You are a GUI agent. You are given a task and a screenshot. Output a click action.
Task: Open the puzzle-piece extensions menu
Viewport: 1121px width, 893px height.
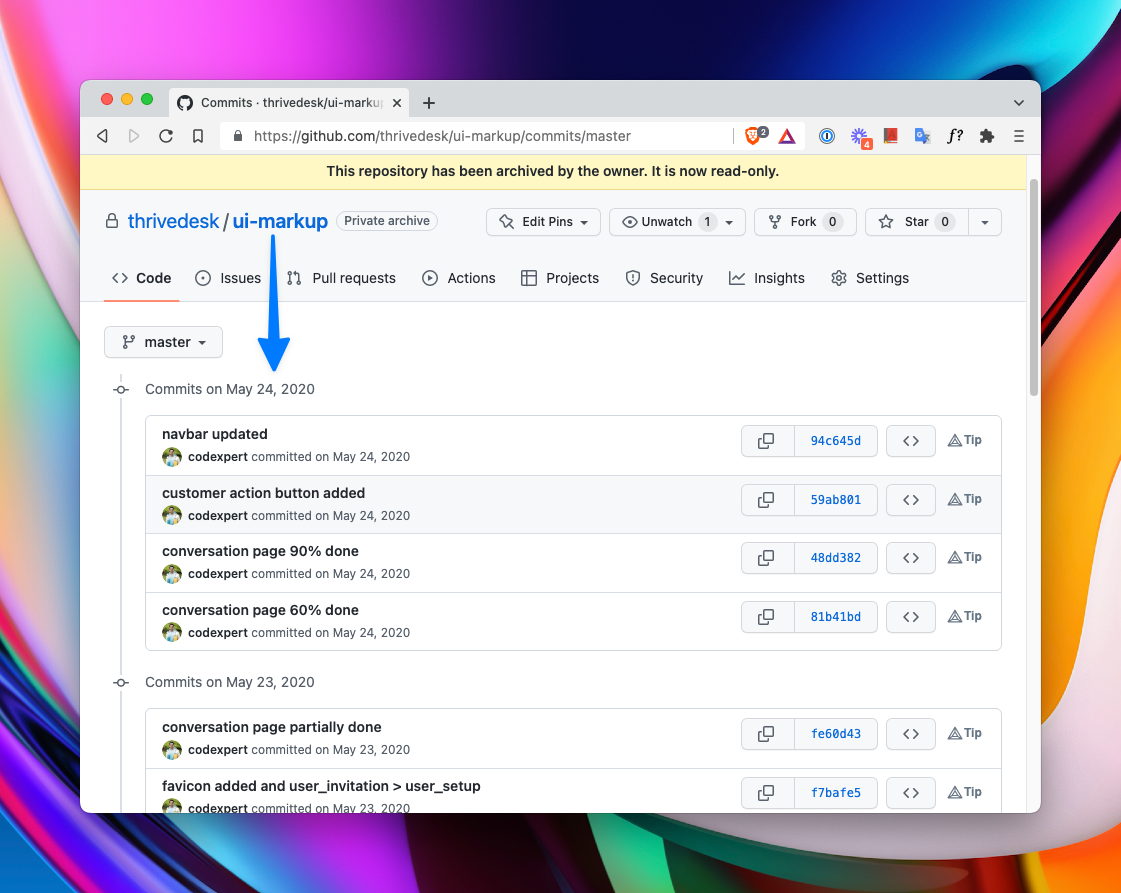(987, 136)
